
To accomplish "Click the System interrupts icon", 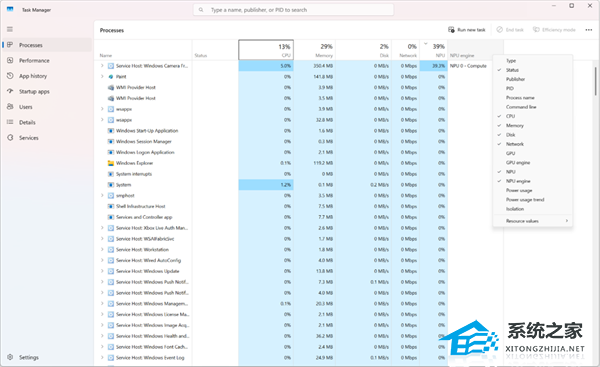I will click(111, 174).
